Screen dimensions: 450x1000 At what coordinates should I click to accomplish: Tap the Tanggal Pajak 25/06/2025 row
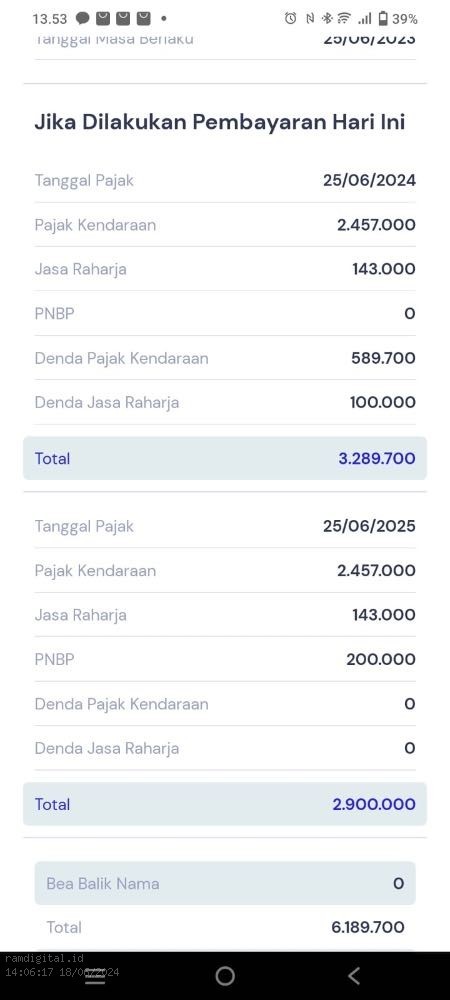pos(225,526)
